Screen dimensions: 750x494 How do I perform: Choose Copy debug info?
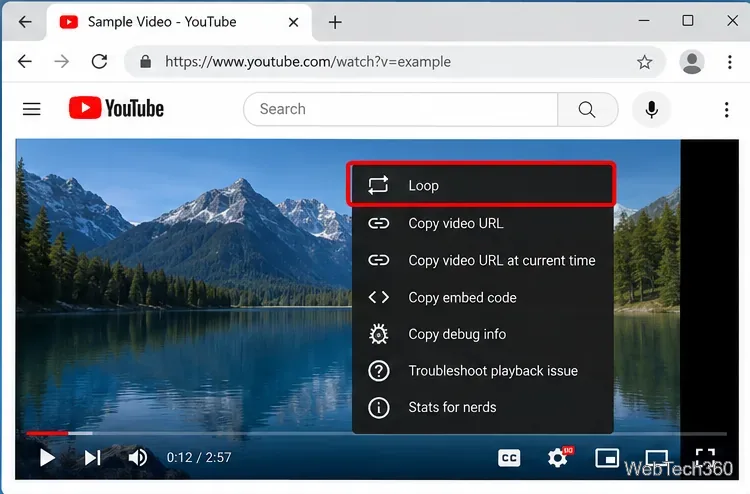[x=483, y=334]
